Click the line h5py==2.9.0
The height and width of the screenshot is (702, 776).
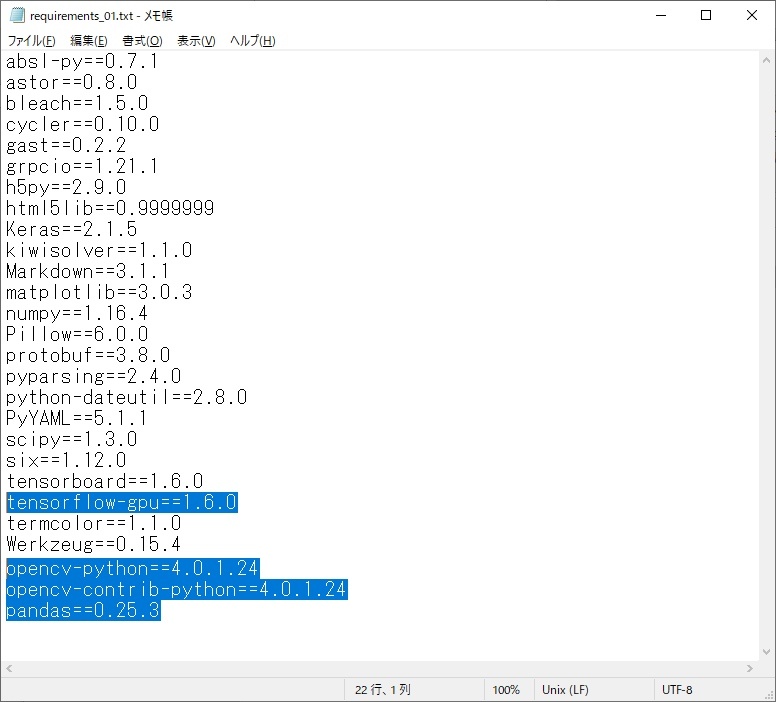[66, 187]
